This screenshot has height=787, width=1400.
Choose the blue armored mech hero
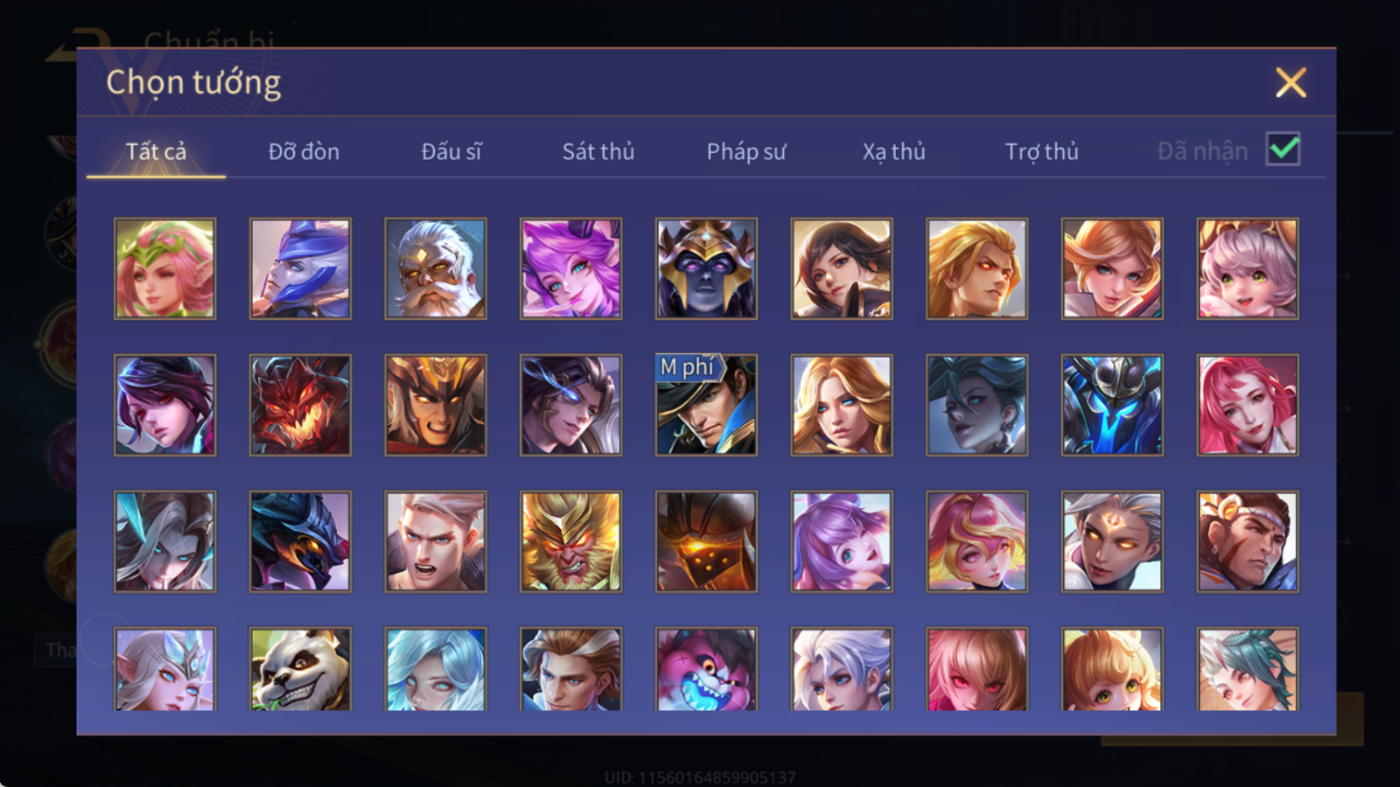1112,405
